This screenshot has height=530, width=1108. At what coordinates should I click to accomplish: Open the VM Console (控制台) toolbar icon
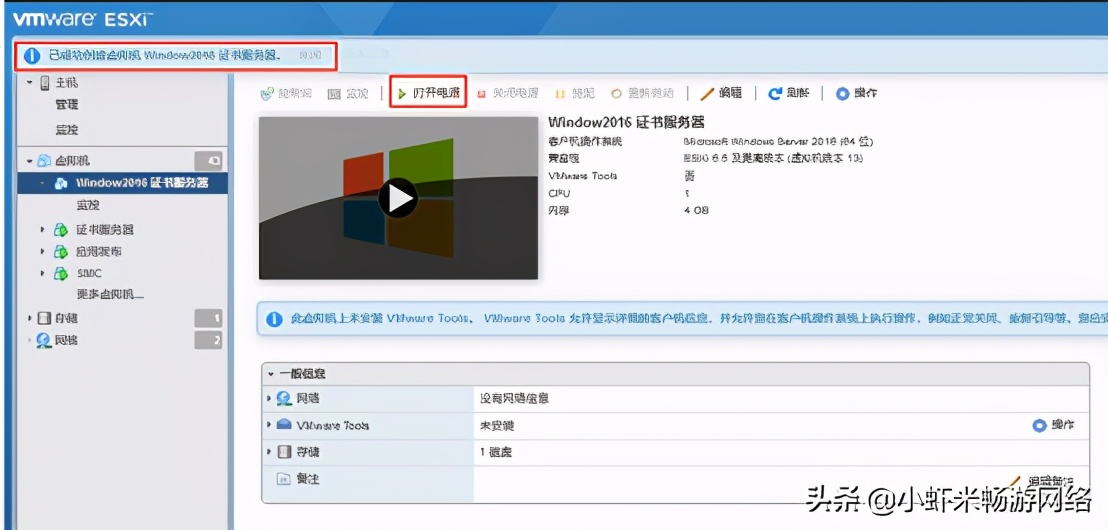pos(267,93)
